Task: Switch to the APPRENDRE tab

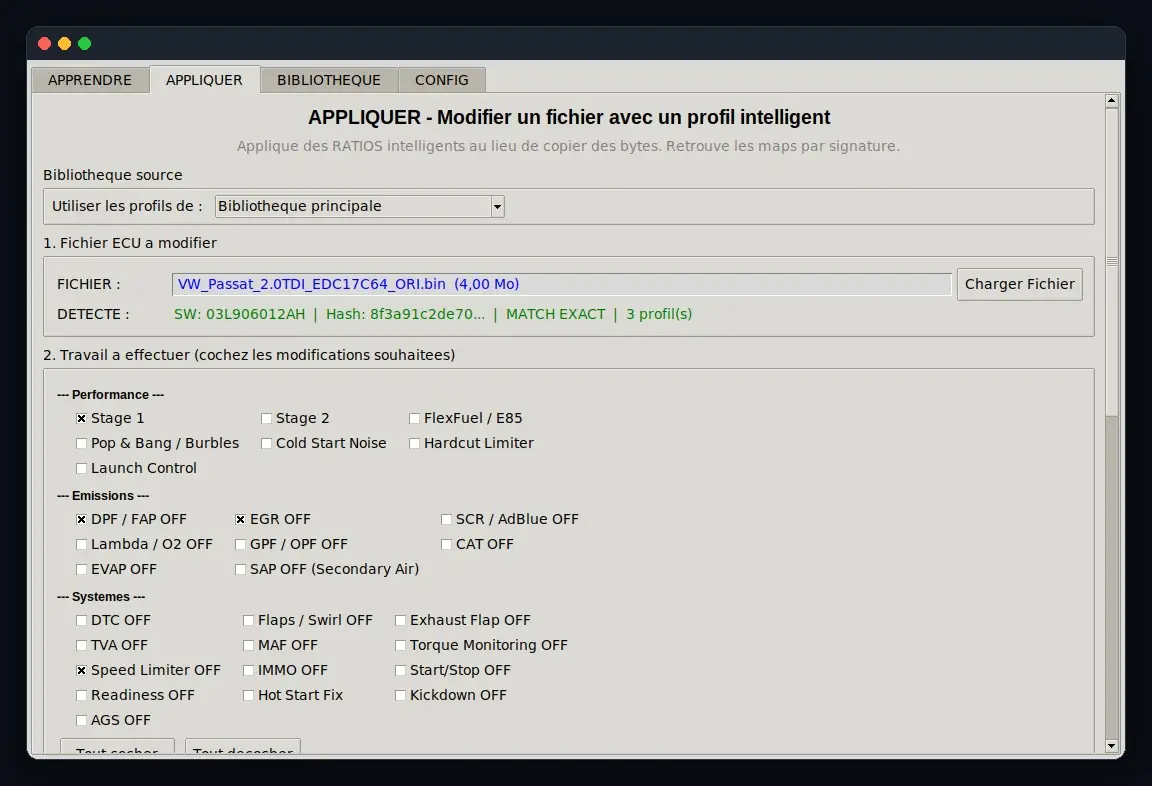Action: [90, 80]
